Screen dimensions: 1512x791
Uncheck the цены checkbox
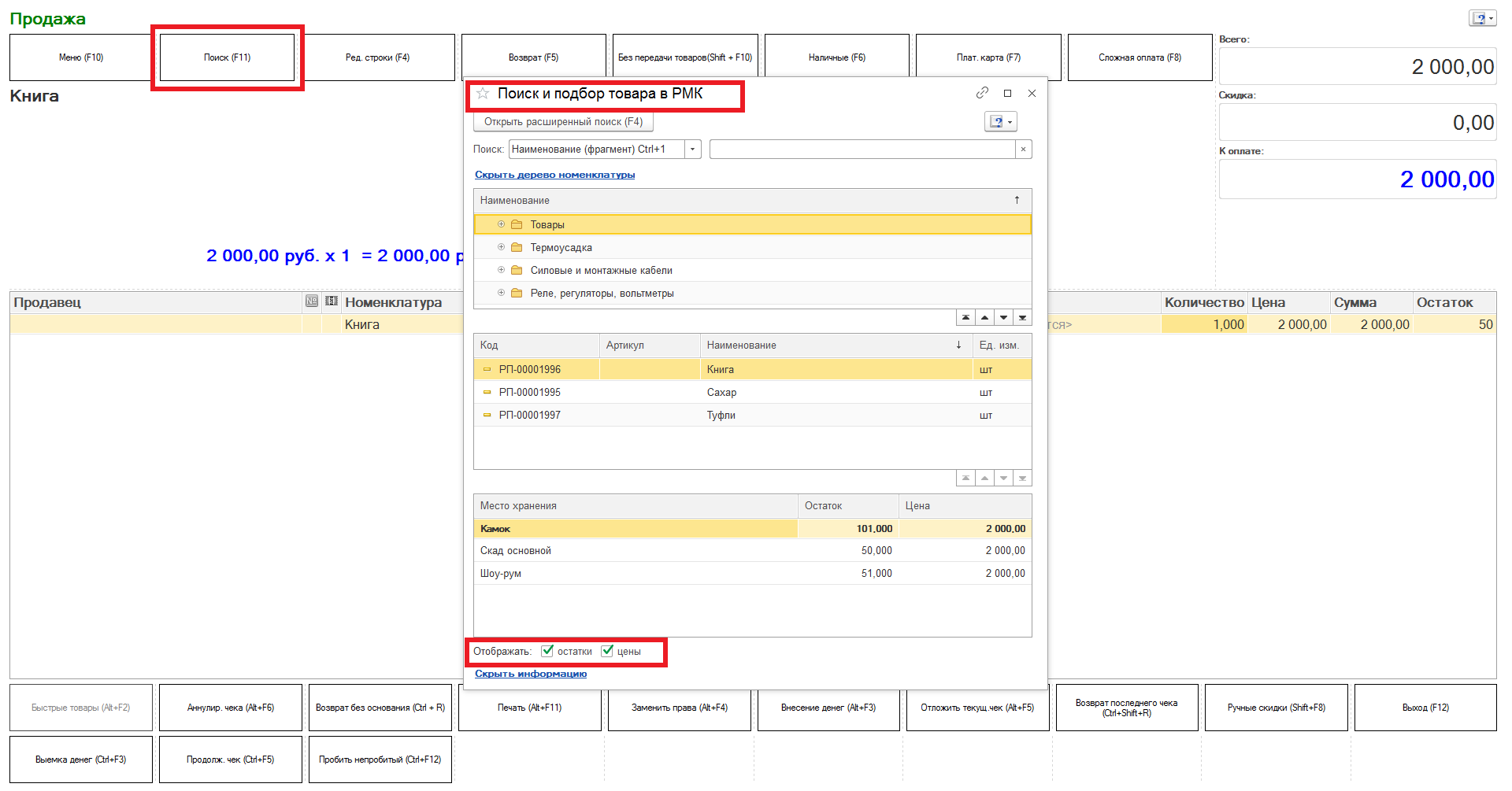pos(607,651)
